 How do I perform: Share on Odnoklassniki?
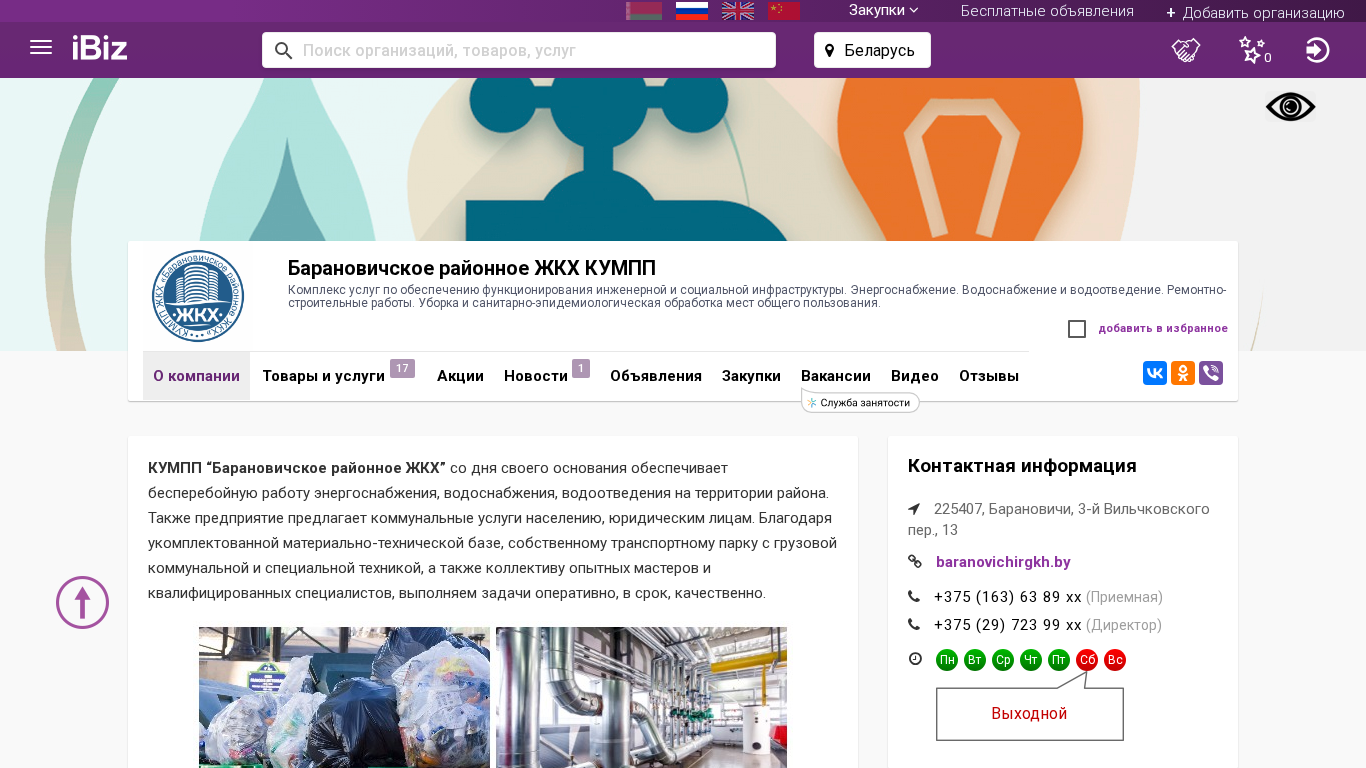tap(1183, 373)
